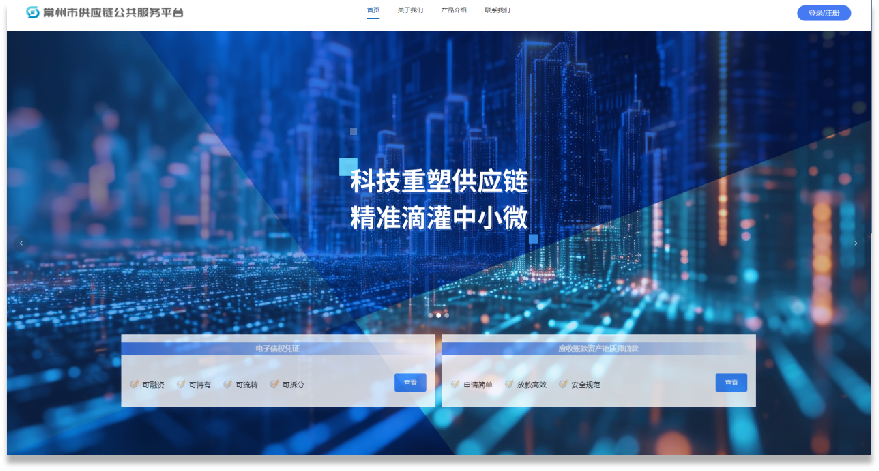Select the middle carousel indicator dot
This screenshot has height=471, width=879.
tap(438, 315)
